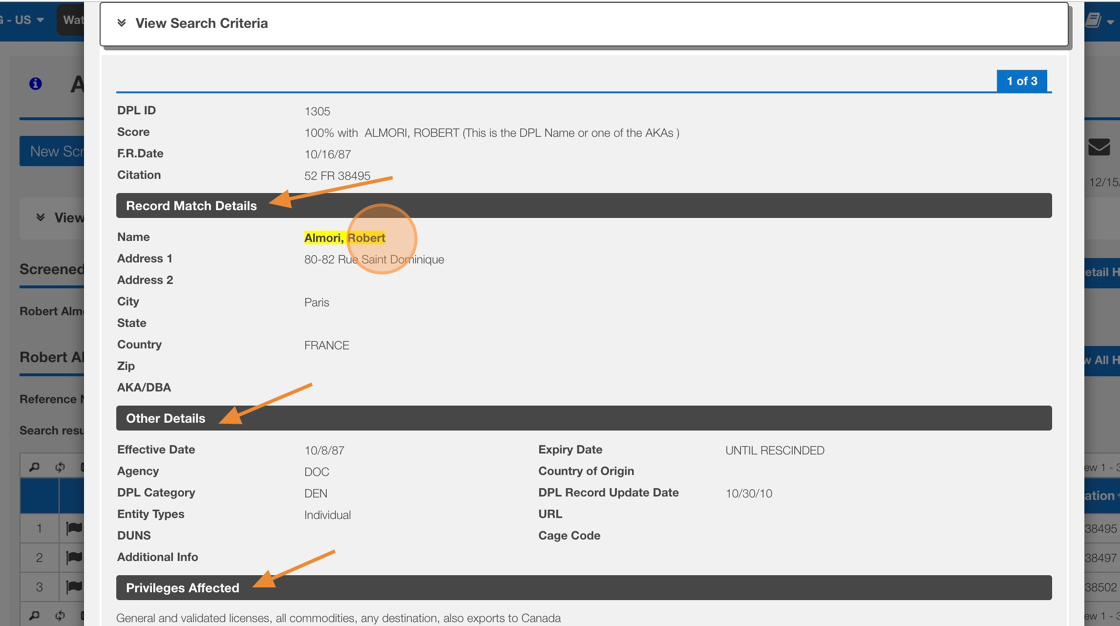
Task: Click the Citation column header in background grid
Action: click(1101, 495)
